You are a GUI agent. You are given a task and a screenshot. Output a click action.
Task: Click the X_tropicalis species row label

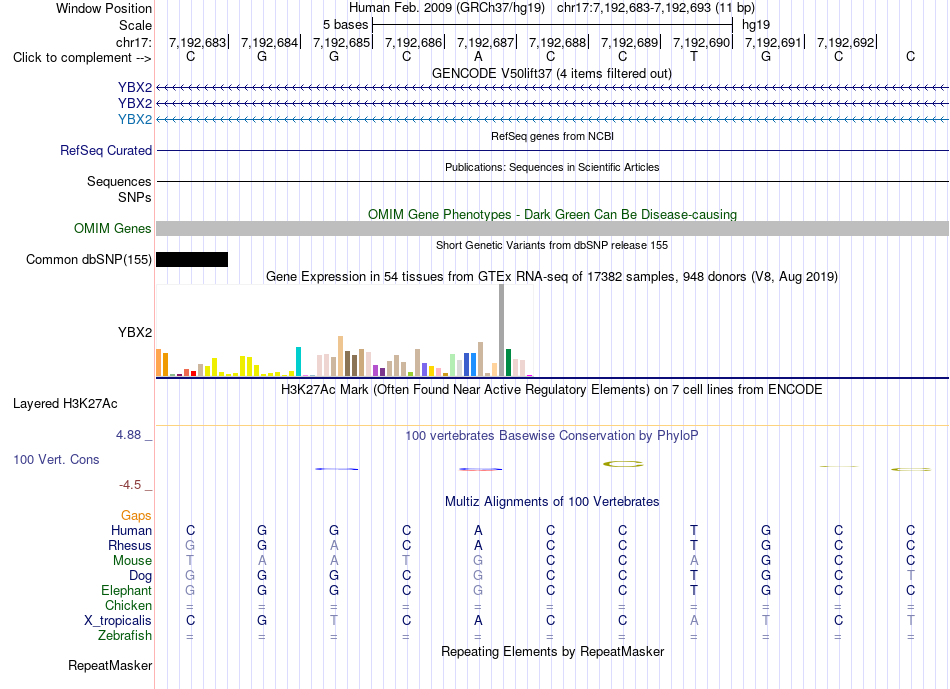[118, 621]
